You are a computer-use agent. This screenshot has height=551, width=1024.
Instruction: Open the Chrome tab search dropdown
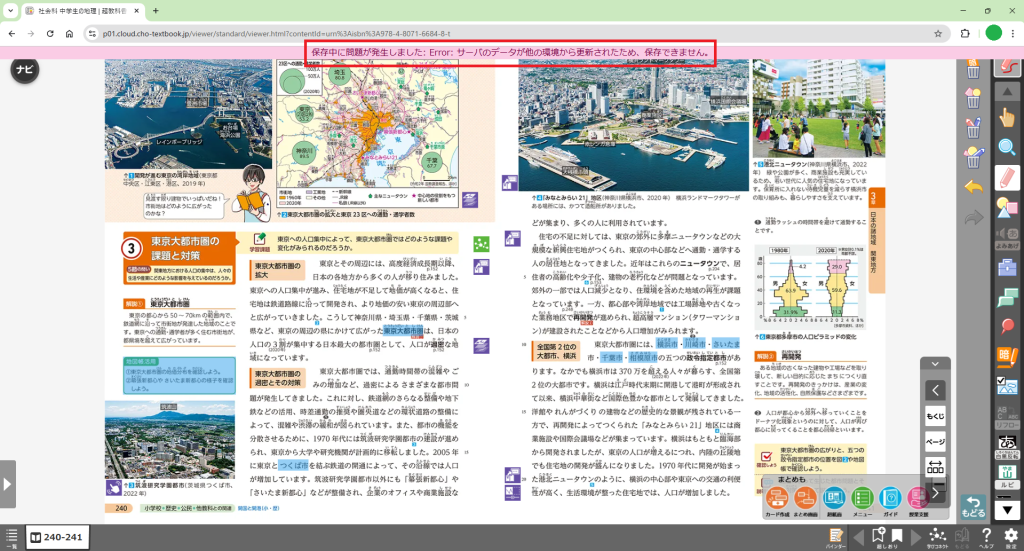(x=10, y=10)
